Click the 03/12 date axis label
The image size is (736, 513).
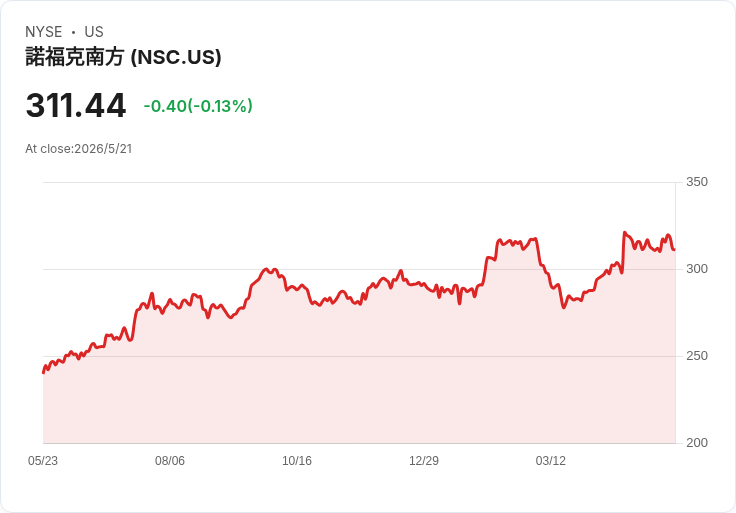pos(551,460)
